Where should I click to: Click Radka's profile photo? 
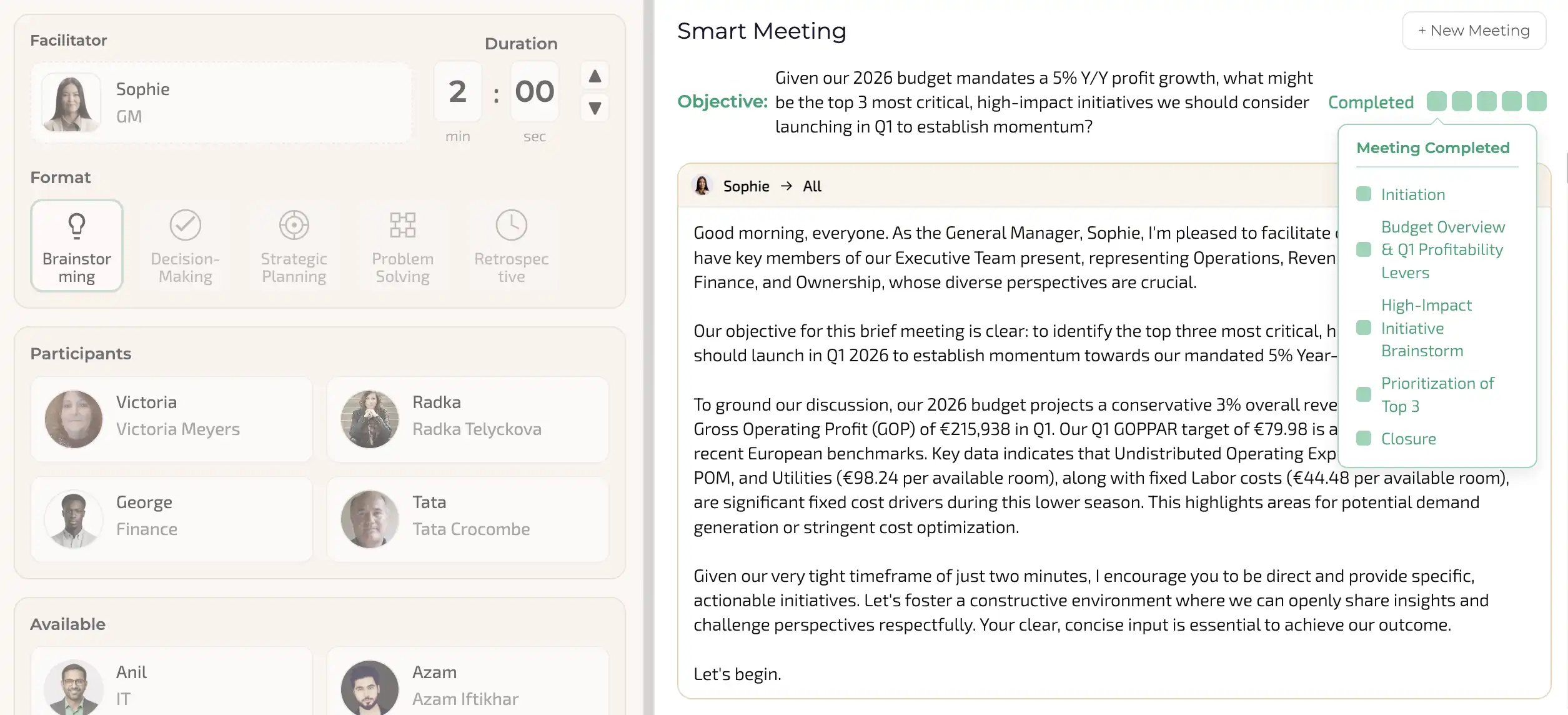click(x=370, y=419)
